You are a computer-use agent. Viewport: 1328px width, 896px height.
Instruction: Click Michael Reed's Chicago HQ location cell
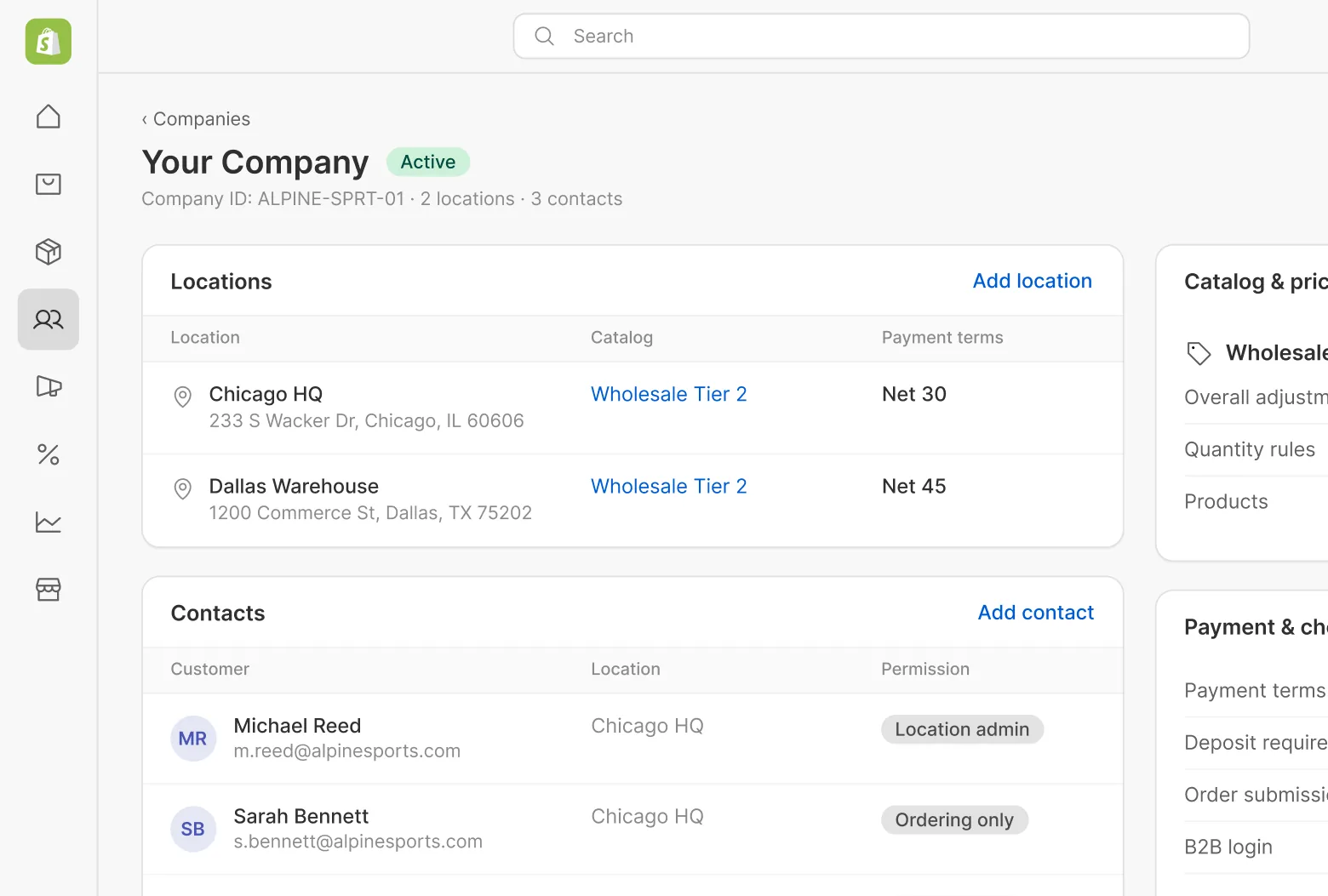click(648, 726)
